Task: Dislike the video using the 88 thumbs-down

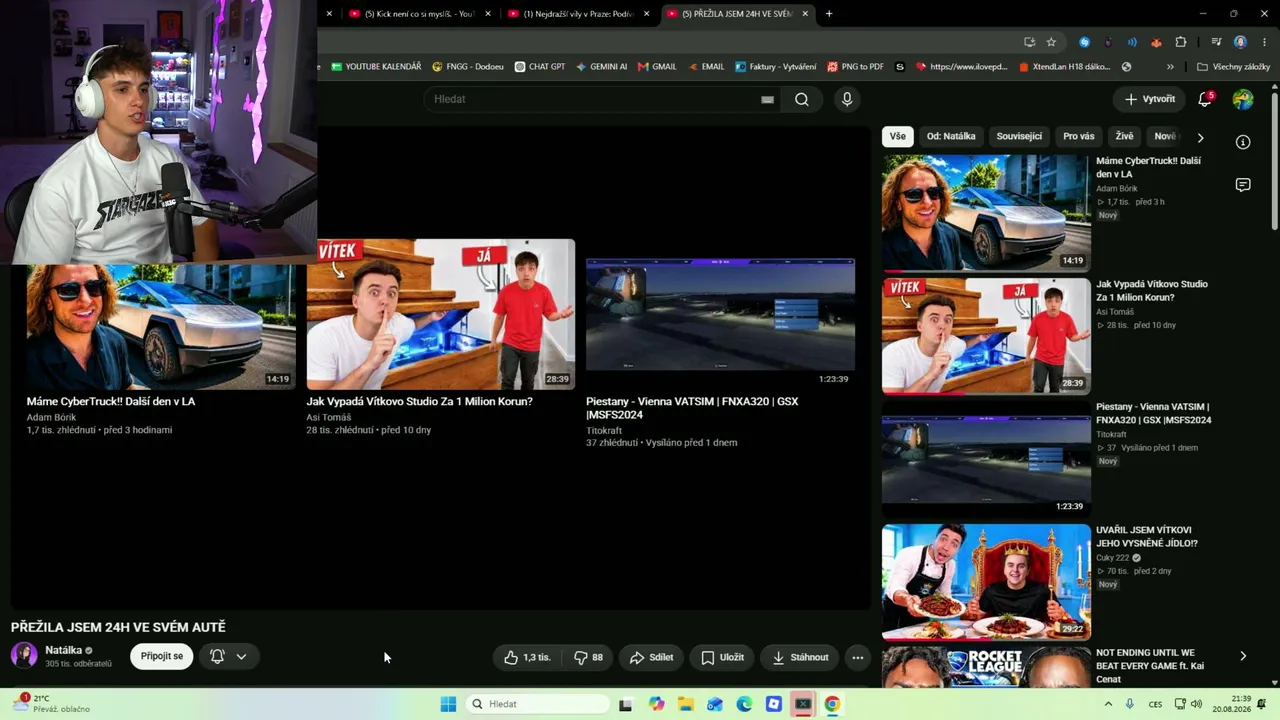Action: click(x=588, y=657)
